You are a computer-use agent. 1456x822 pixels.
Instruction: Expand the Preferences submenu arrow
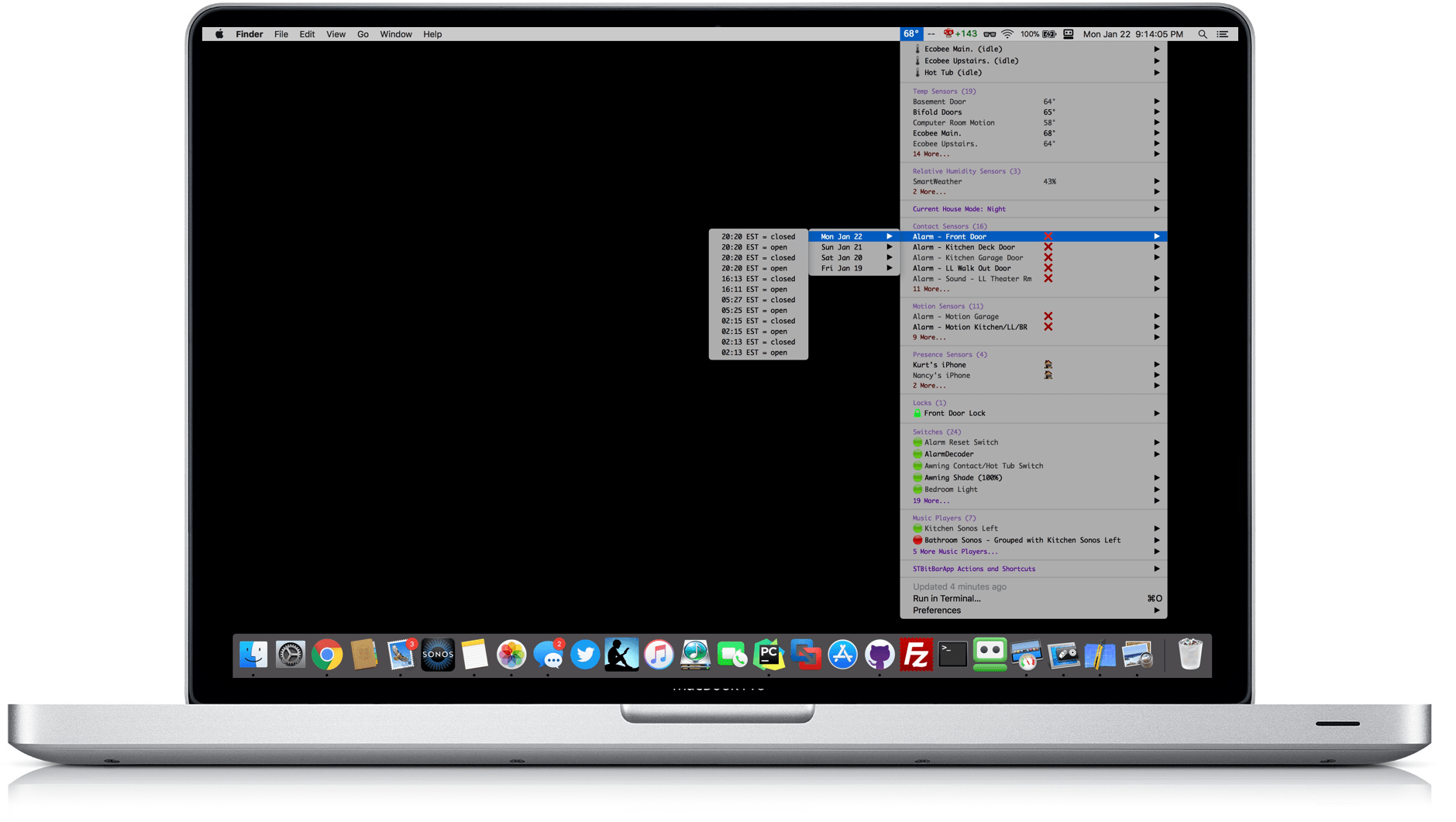(1157, 610)
